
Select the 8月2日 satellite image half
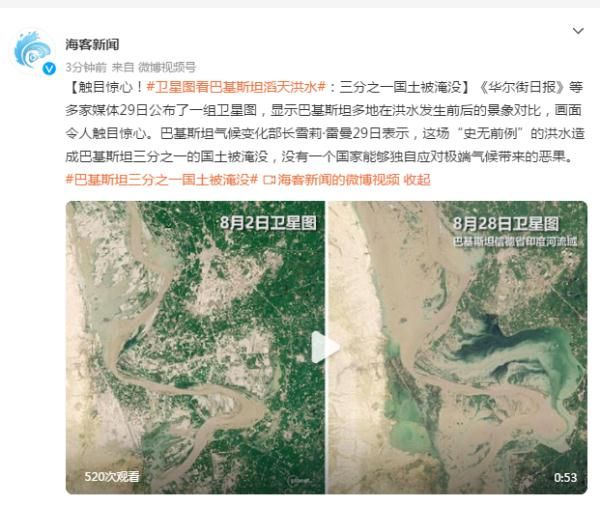tap(195, 347)
